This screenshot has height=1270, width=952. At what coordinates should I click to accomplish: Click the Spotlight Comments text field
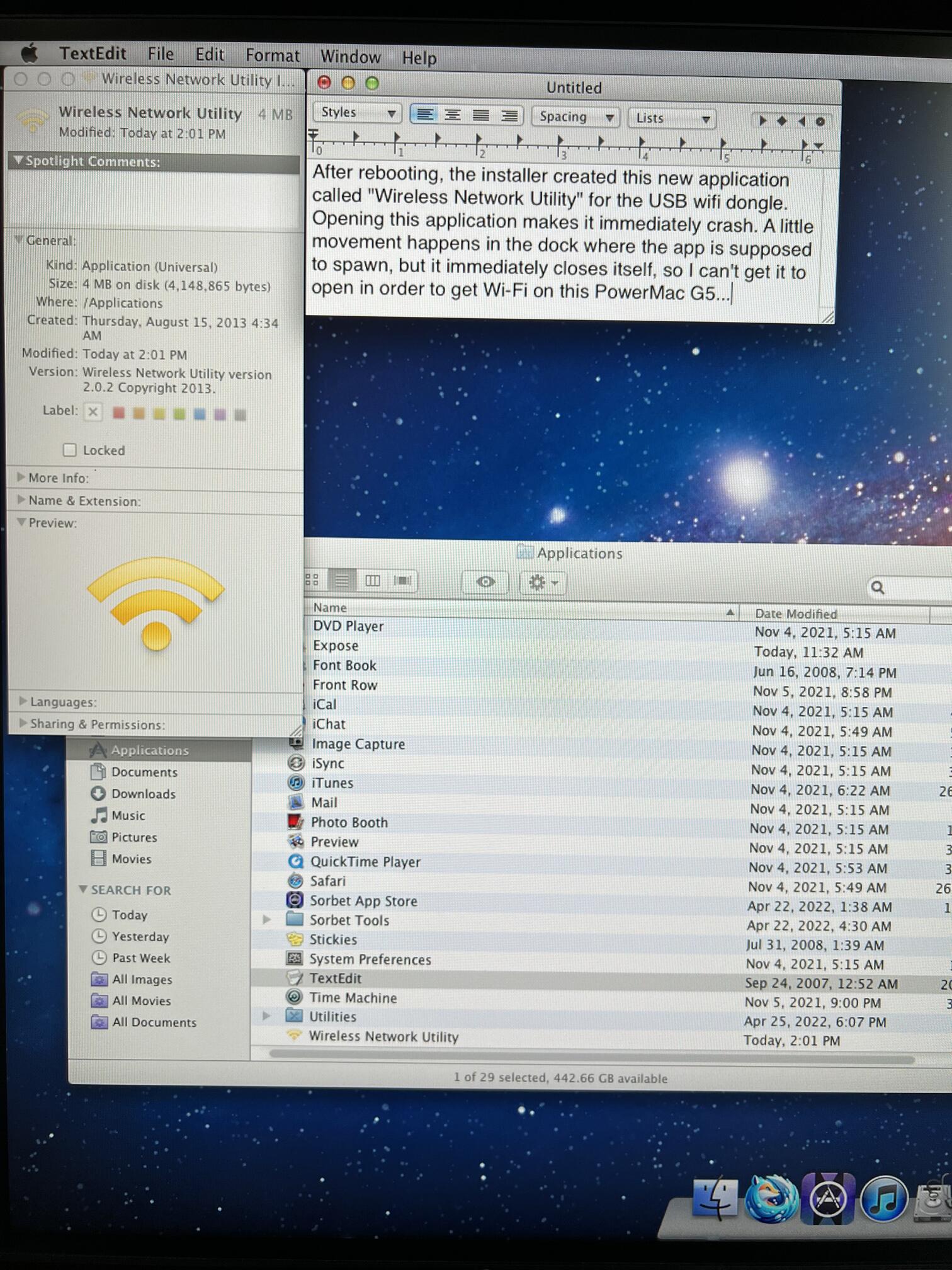[x=154, y=200]
